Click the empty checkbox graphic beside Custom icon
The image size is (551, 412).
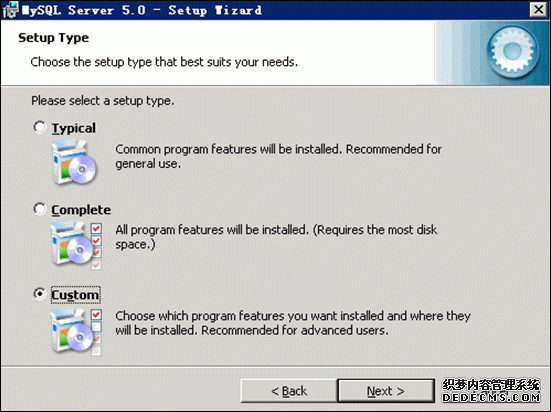(x=96, y=327)
